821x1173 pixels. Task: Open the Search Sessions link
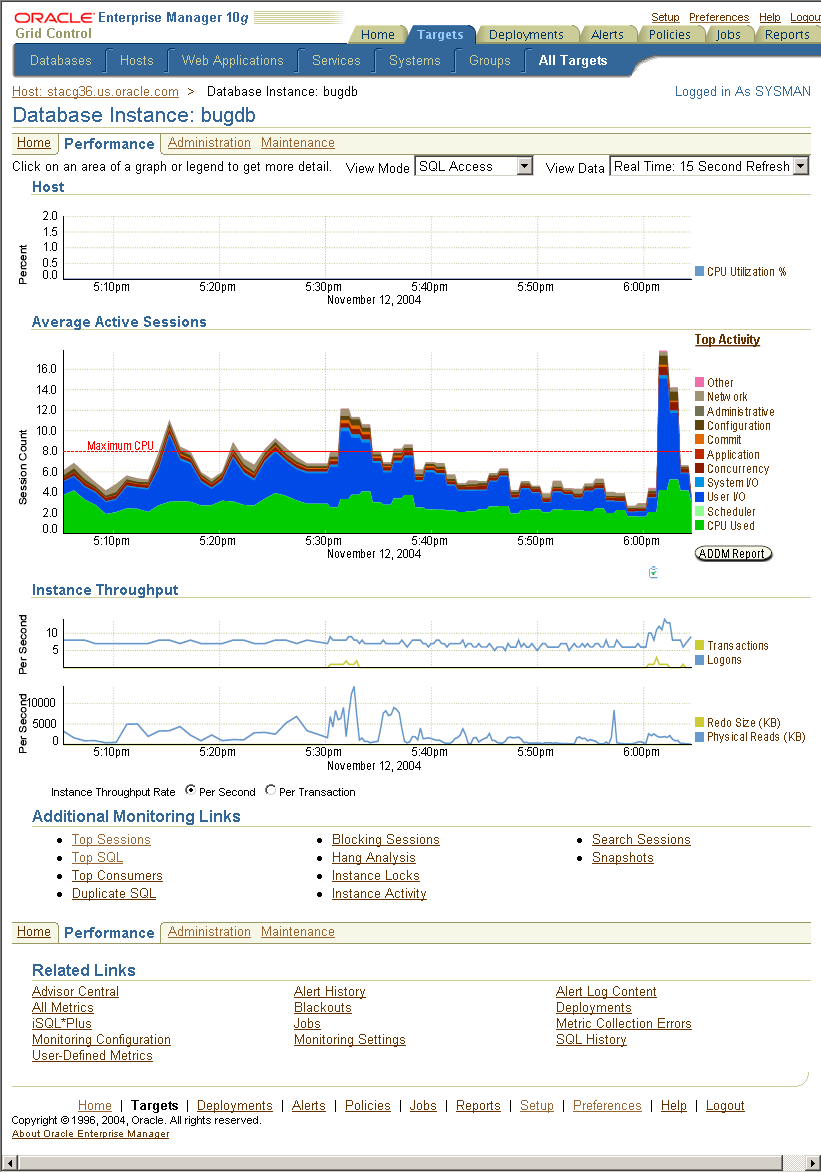641,839
